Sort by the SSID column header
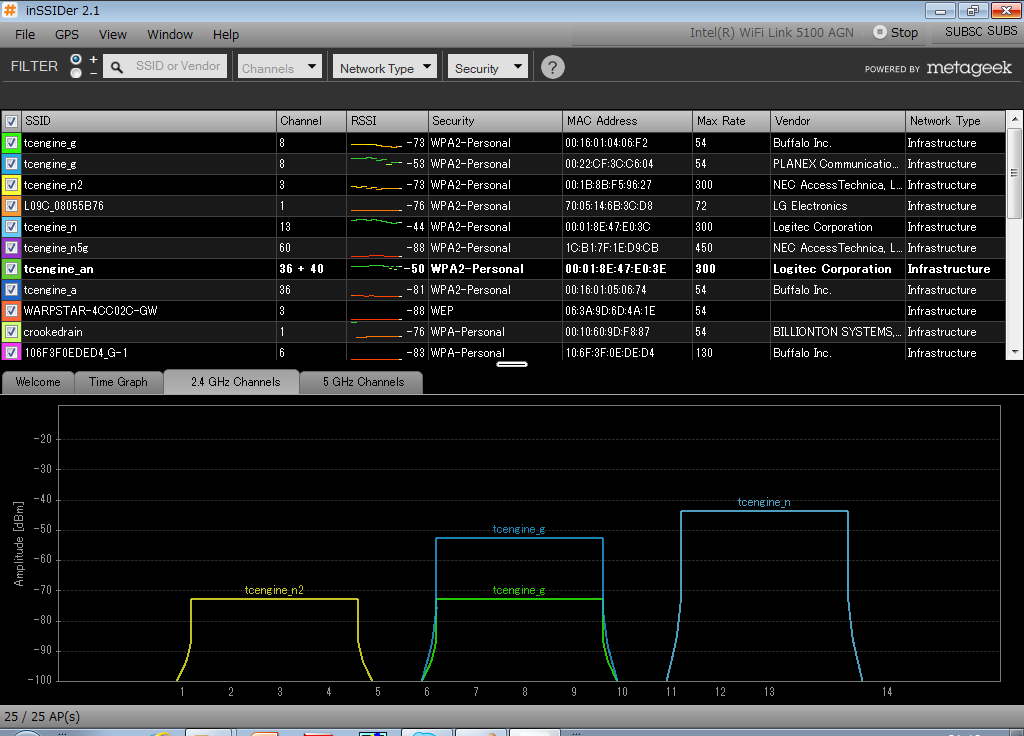 pos(149,121)
